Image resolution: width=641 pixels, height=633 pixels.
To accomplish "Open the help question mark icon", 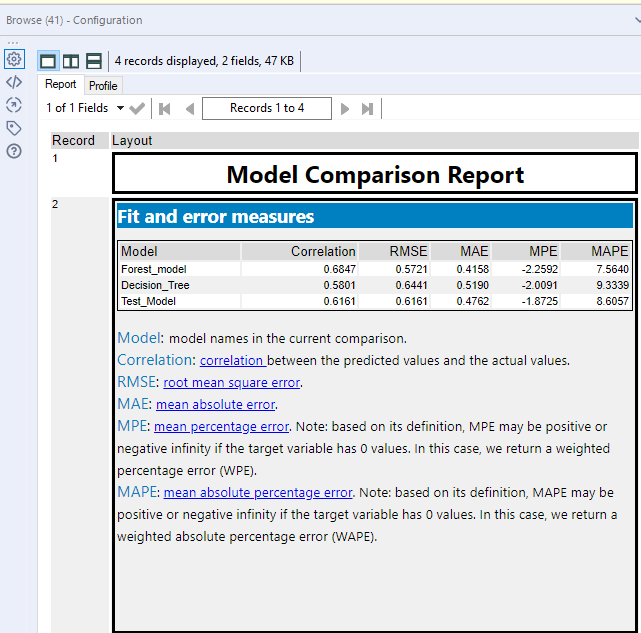I will point(14,151).
